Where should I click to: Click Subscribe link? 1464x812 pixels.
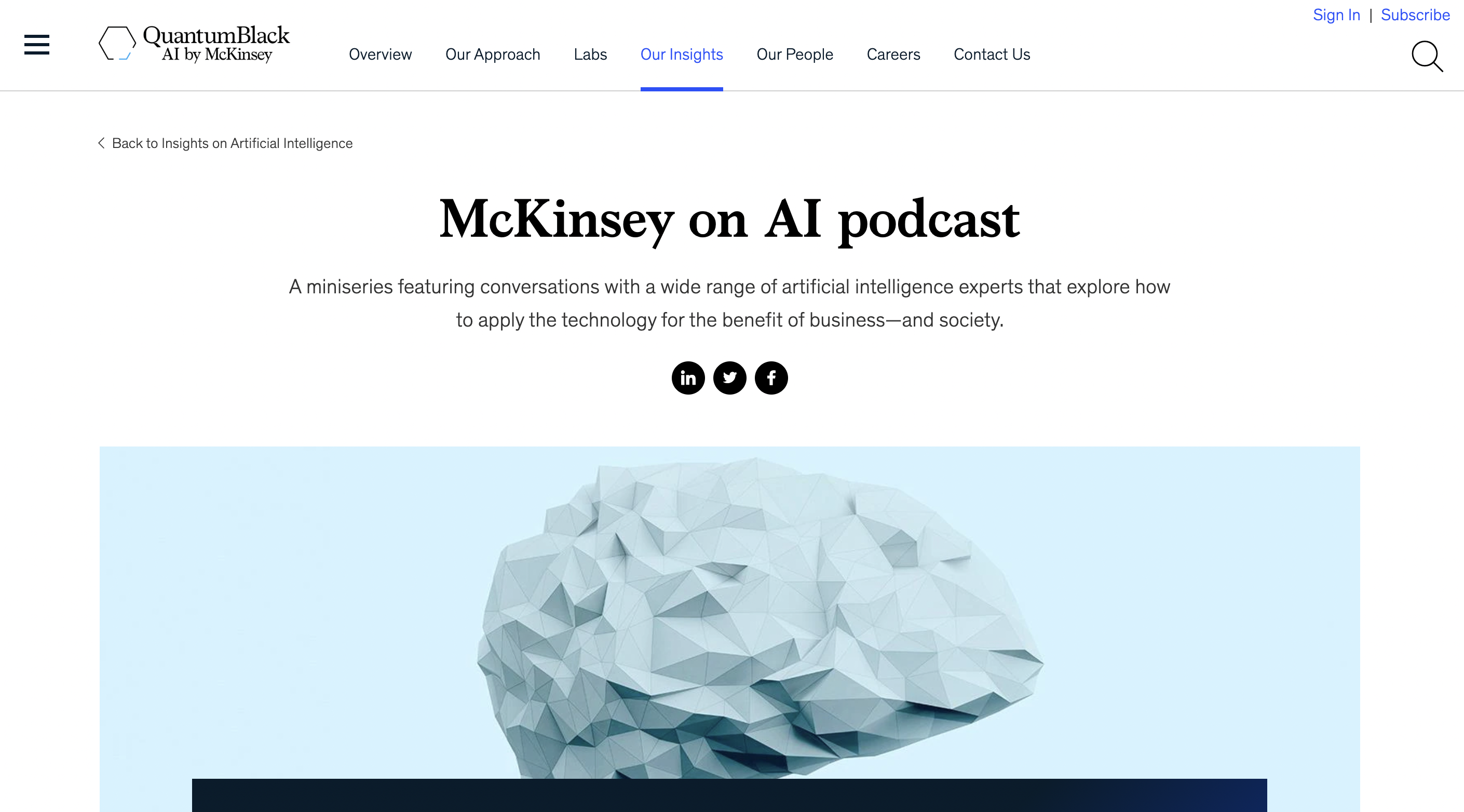(x=1415, y=14)
